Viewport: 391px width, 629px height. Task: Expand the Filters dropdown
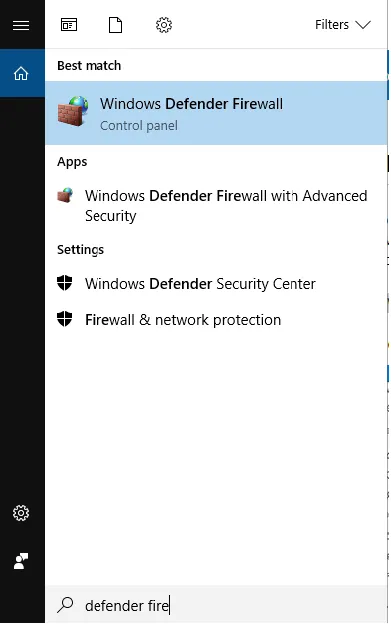[x=342, y=25]
